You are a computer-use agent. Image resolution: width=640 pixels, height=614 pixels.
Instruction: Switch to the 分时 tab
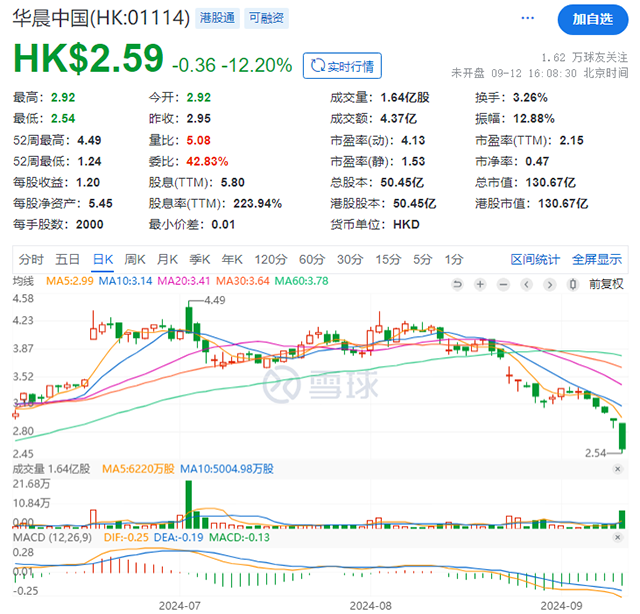click(x=31, y=260)
